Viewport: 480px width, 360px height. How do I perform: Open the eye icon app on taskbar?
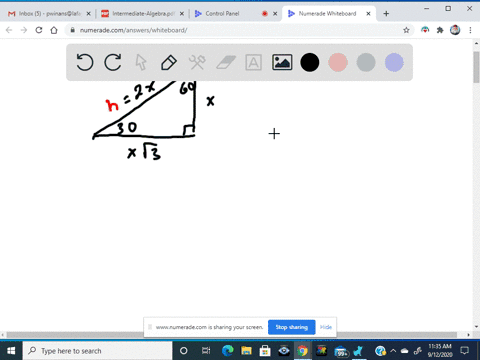[x=284, y=351]
